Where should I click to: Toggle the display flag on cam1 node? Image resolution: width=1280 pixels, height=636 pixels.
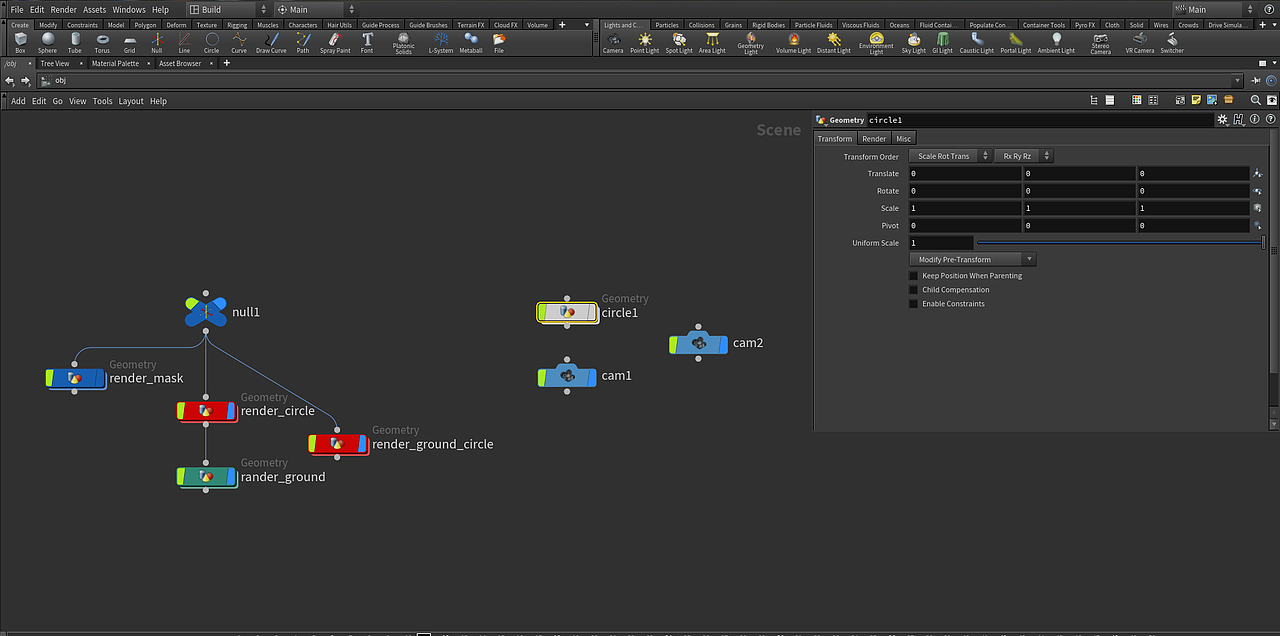[x=593, y=376]
